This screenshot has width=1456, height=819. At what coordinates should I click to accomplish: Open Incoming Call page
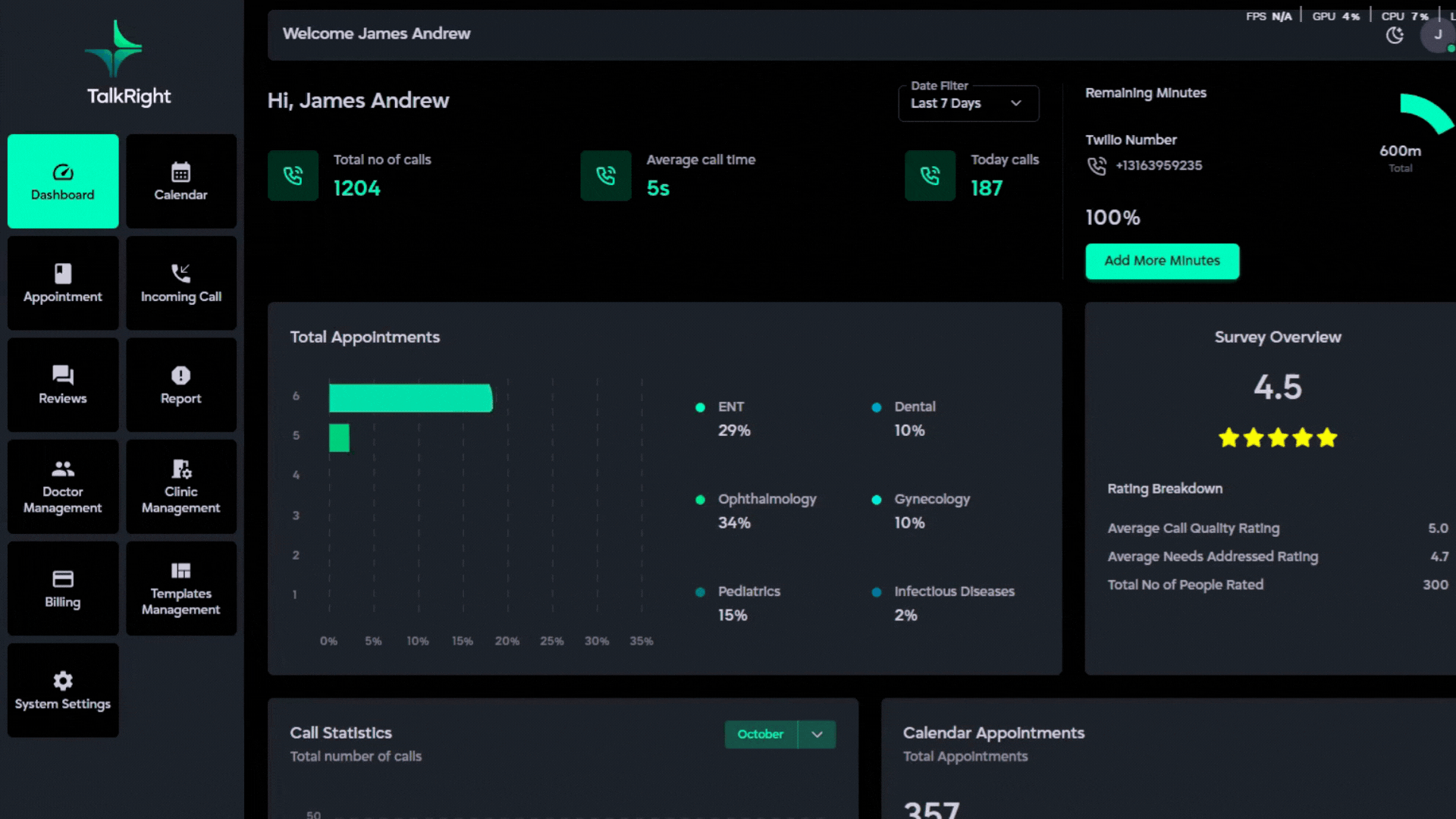pos(180,283)
